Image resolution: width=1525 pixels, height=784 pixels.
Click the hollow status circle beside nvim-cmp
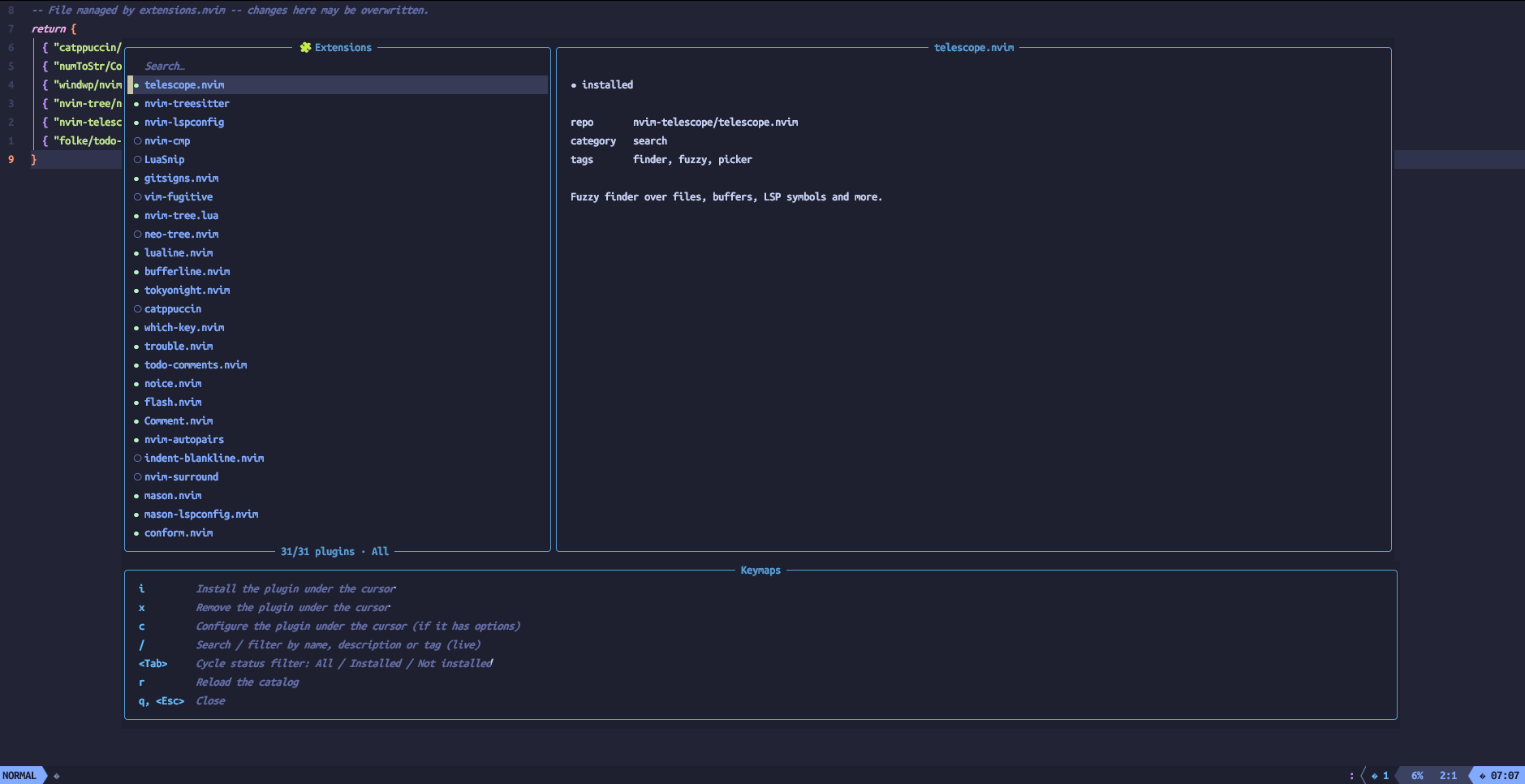click(x=137, y=141)
